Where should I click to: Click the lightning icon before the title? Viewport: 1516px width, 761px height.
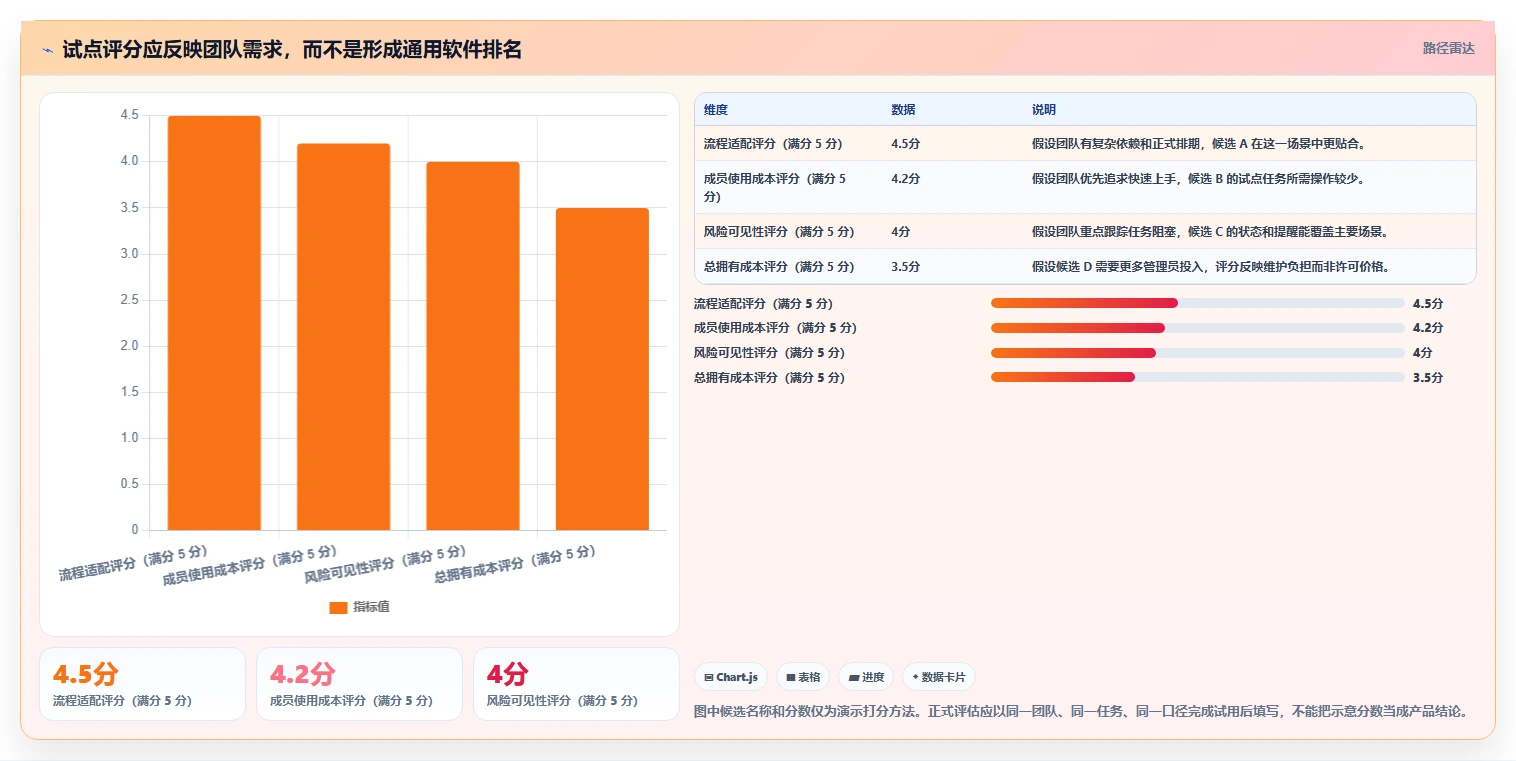tap(47, 50)
